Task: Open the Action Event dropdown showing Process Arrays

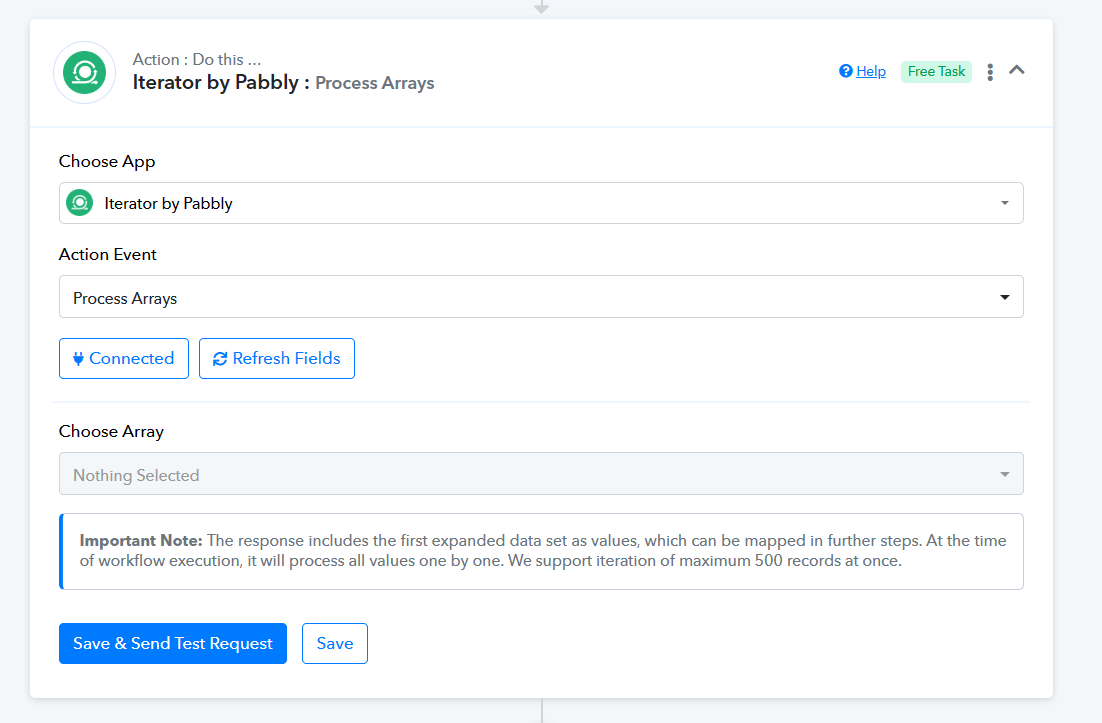Action: click(x=540, y=297)
